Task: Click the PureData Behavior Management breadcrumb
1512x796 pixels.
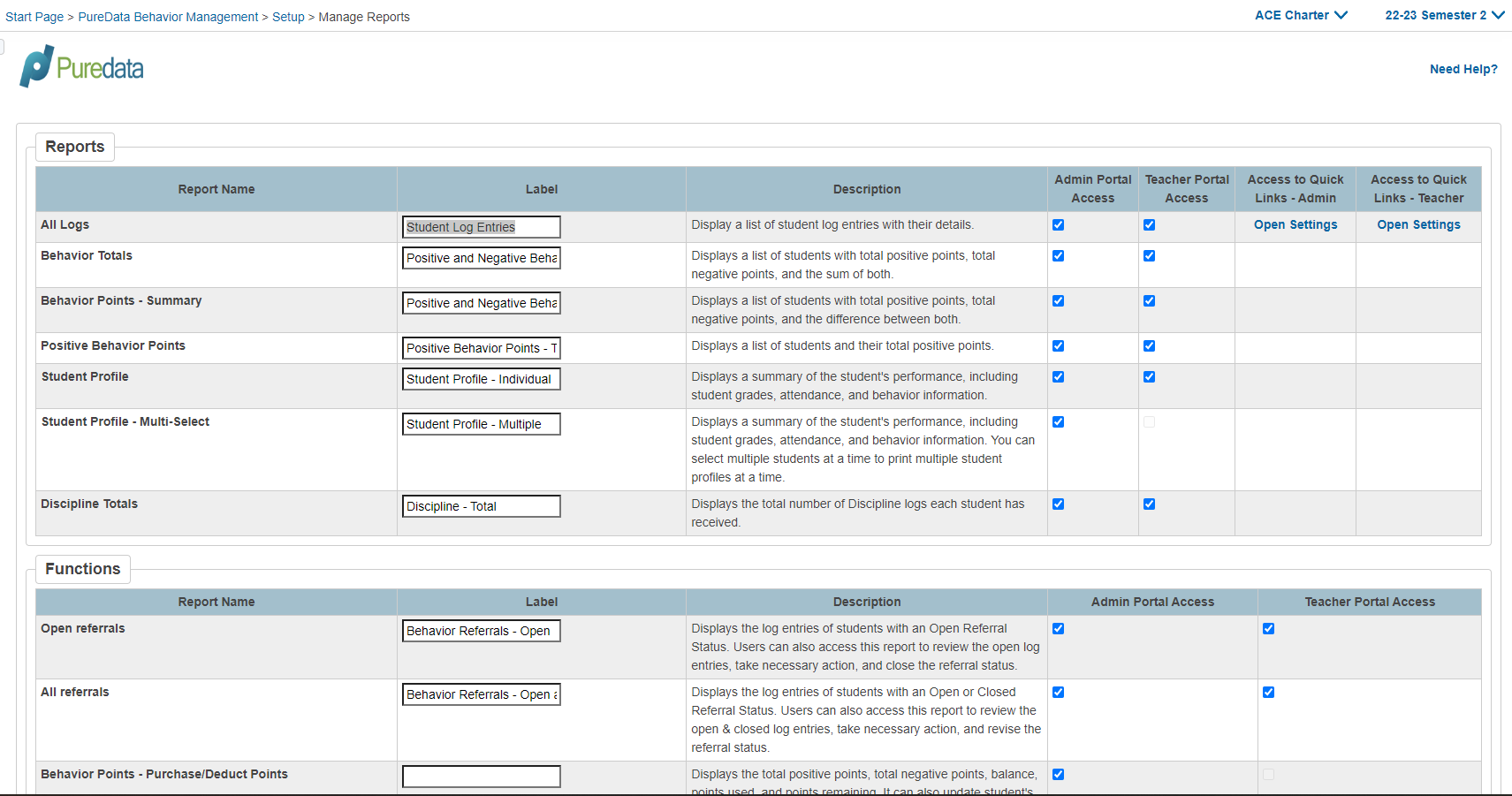Action: [168, 16]
